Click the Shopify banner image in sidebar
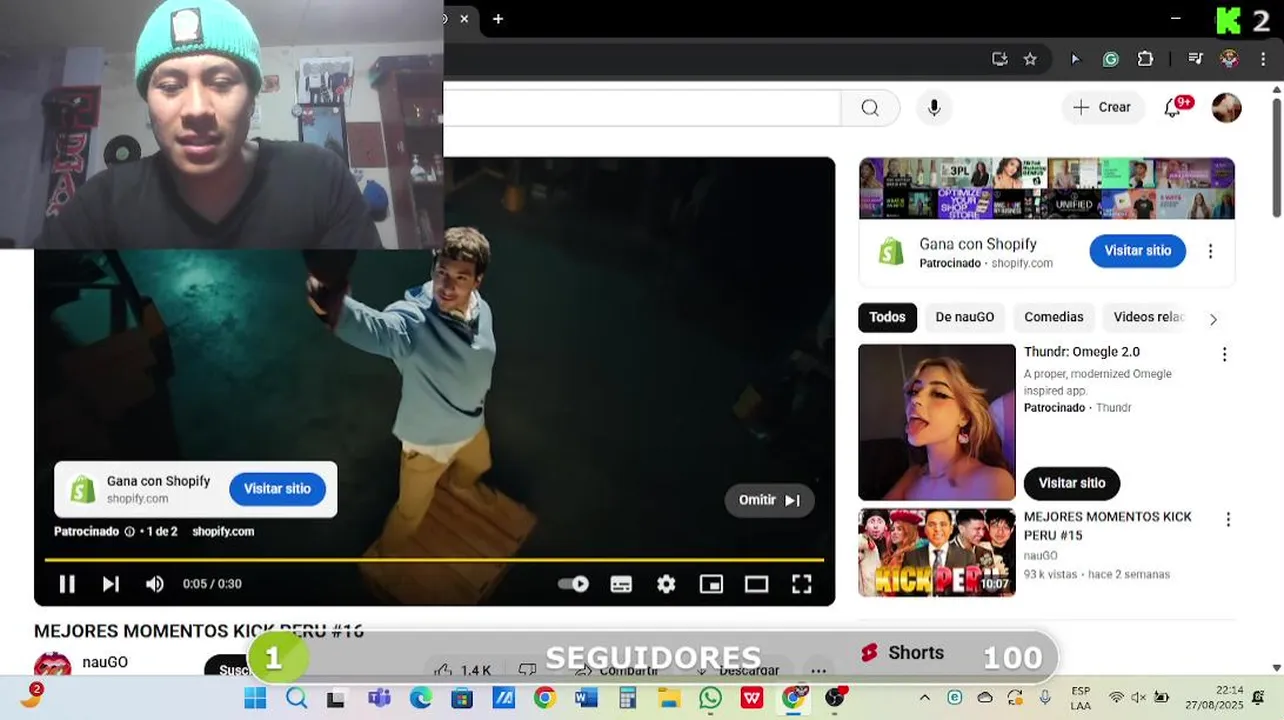 point(1047,188)
